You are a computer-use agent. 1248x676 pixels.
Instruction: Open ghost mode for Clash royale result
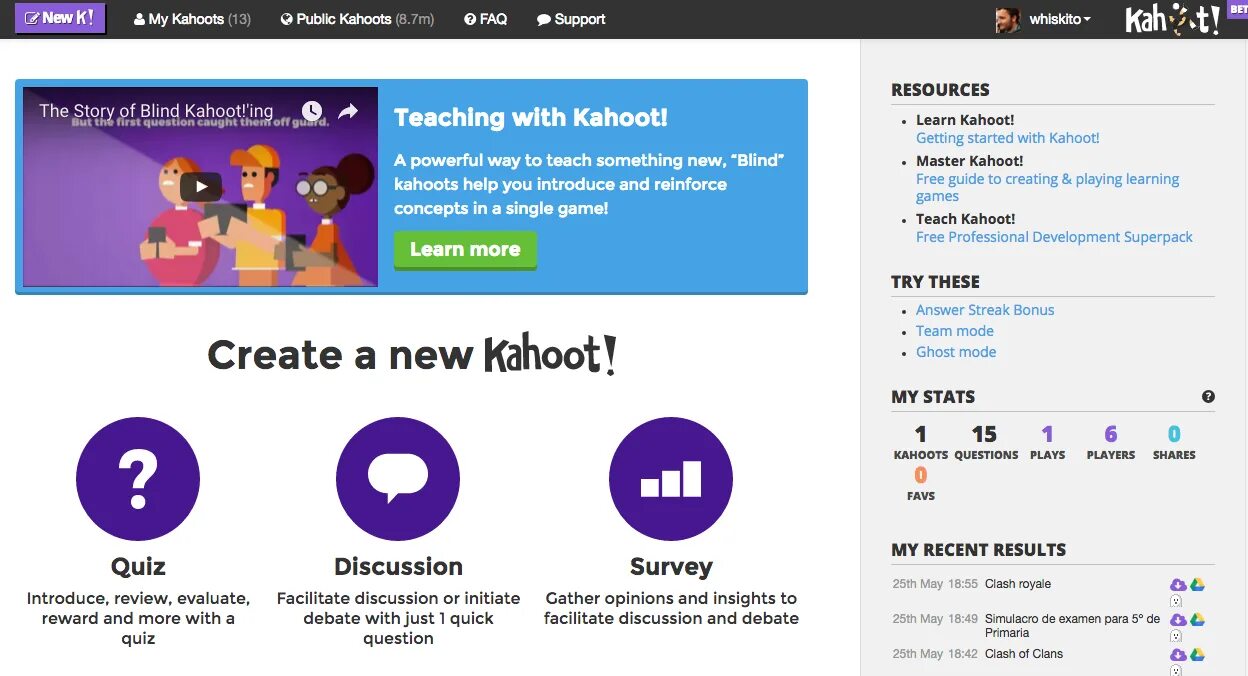pos(1176,601)
